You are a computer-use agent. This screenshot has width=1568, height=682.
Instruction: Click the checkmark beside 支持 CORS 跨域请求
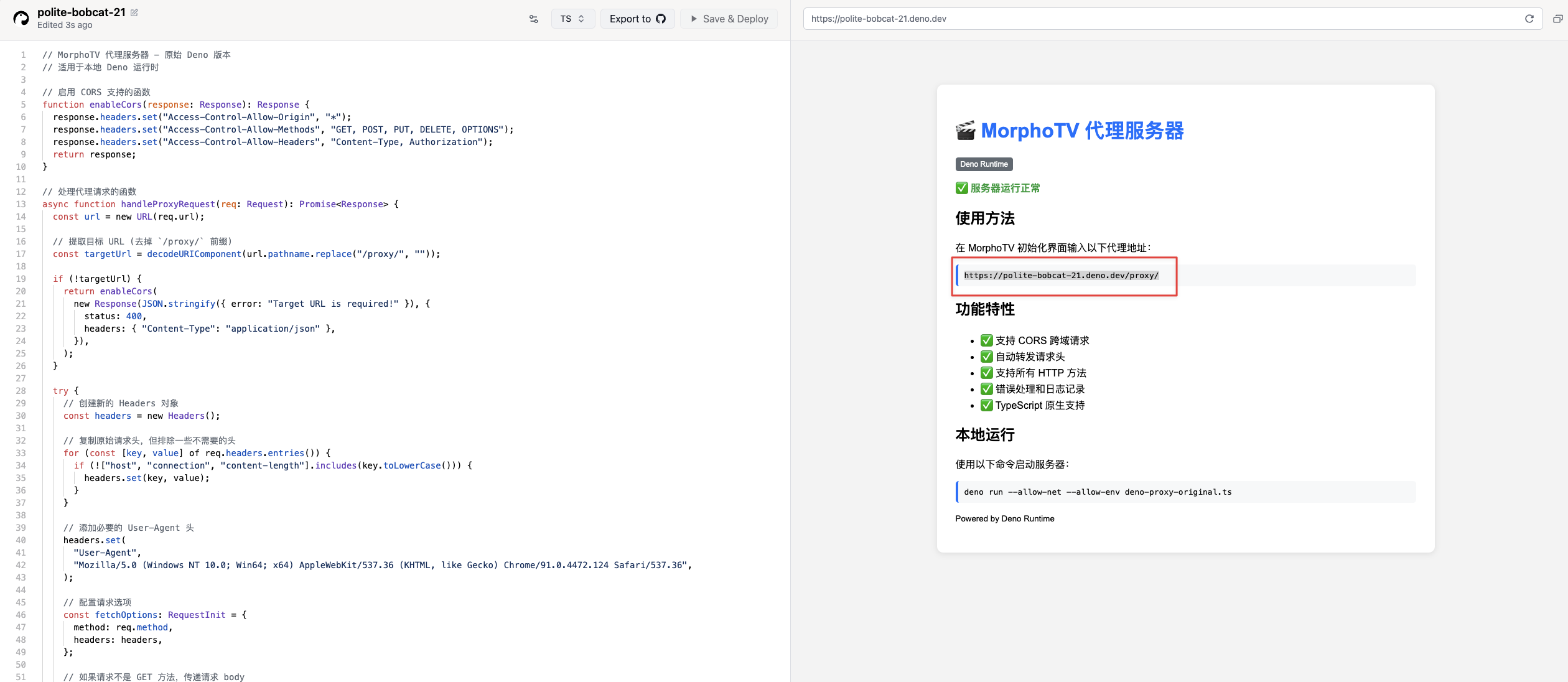tap(987, 340)
